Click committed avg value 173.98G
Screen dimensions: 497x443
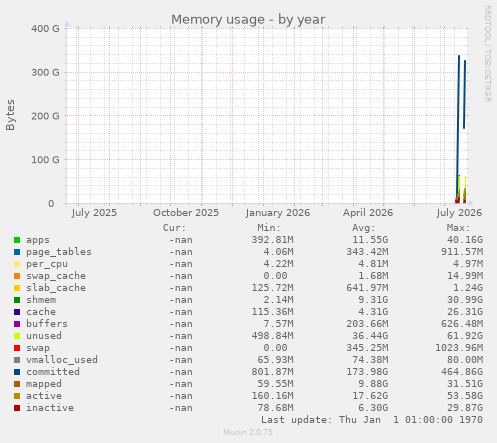point(367,372)
